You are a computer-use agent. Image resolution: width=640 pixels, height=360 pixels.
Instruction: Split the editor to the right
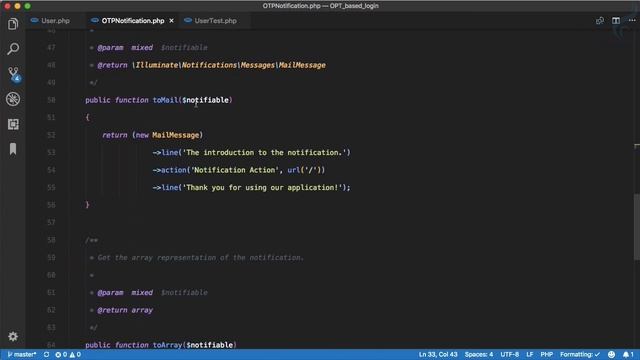(616, 20)
